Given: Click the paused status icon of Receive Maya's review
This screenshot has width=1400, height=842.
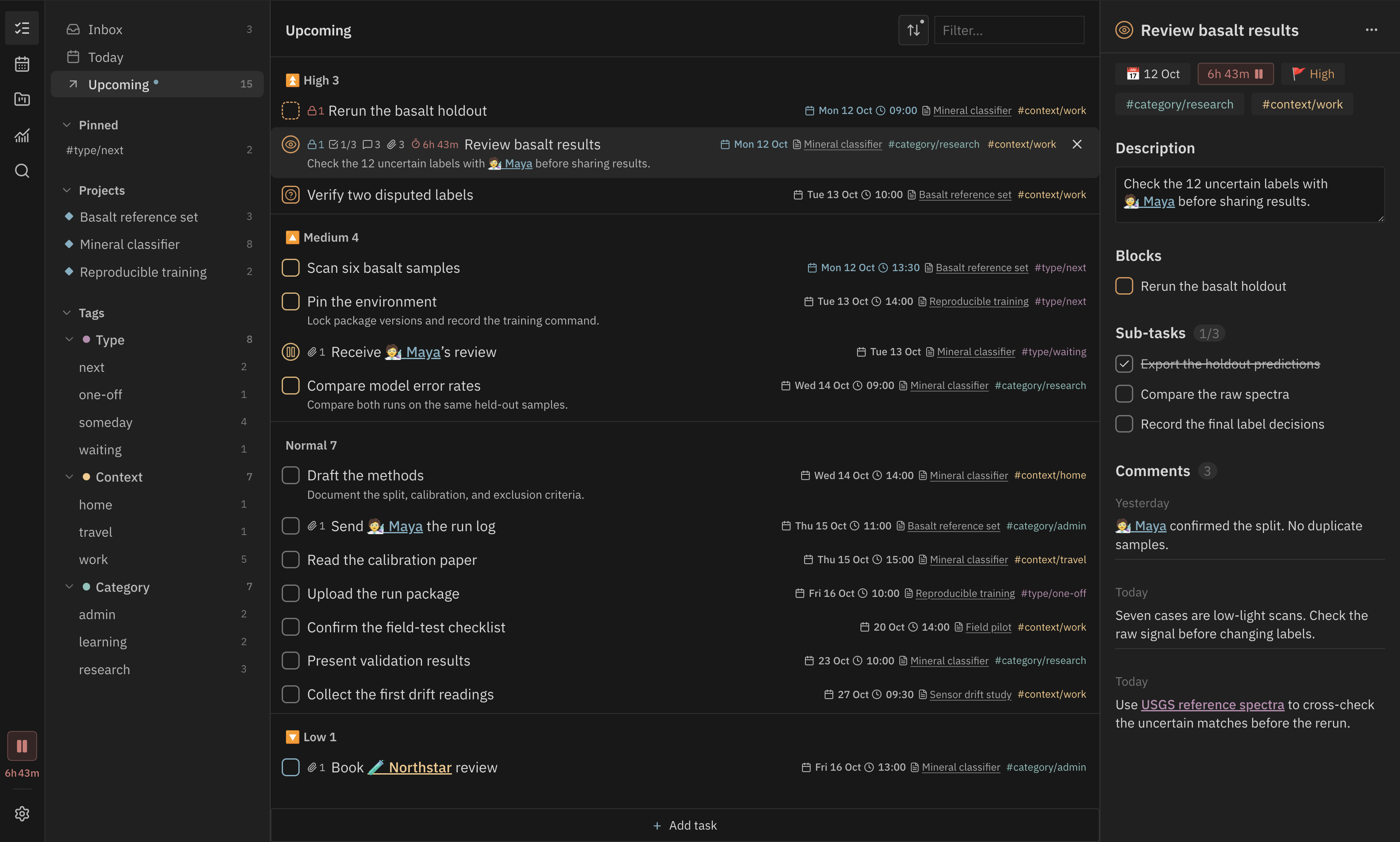Looking at the screenshot, I should tap(290, 352).
